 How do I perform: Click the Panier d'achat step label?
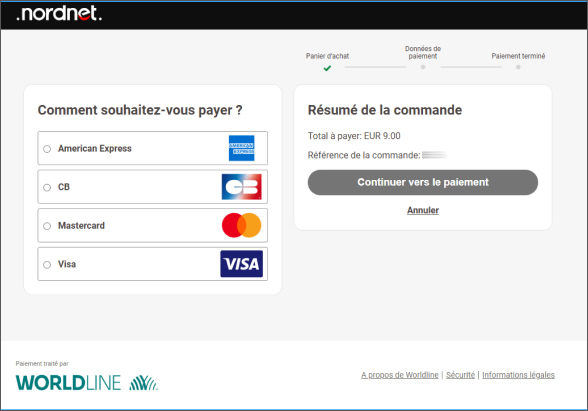coord(327,56)
